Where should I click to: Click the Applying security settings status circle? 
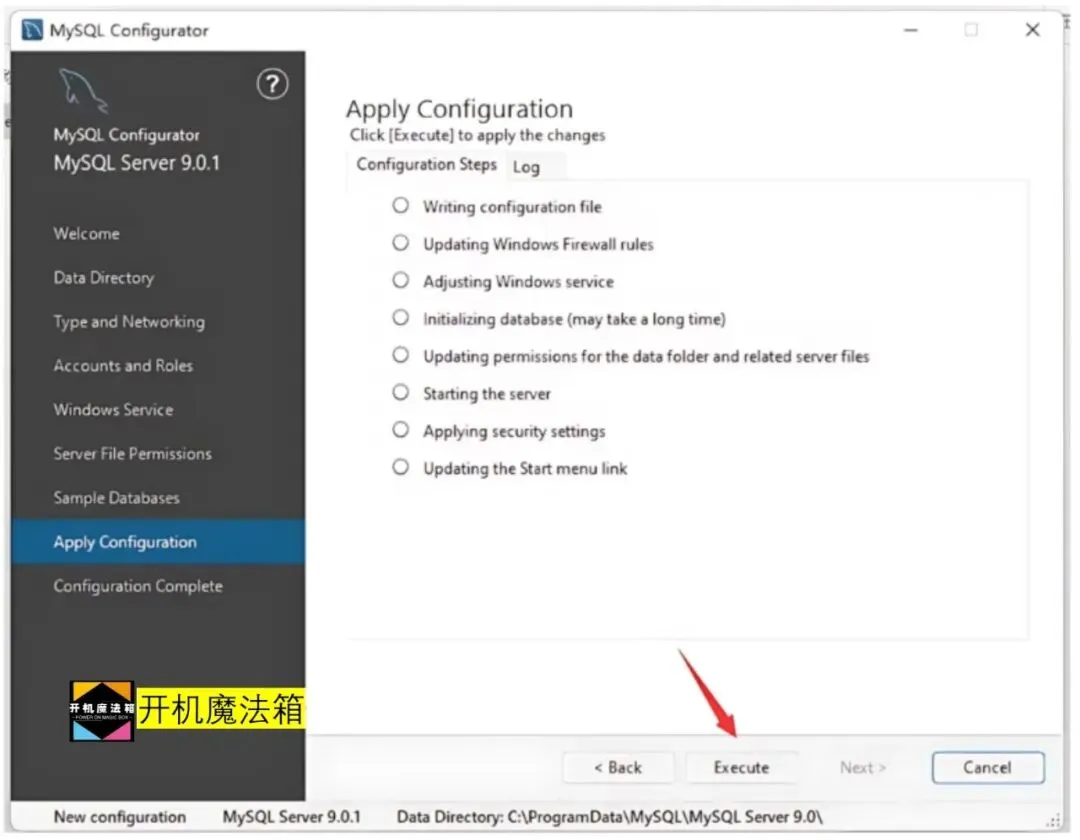[x=400, y=430]
